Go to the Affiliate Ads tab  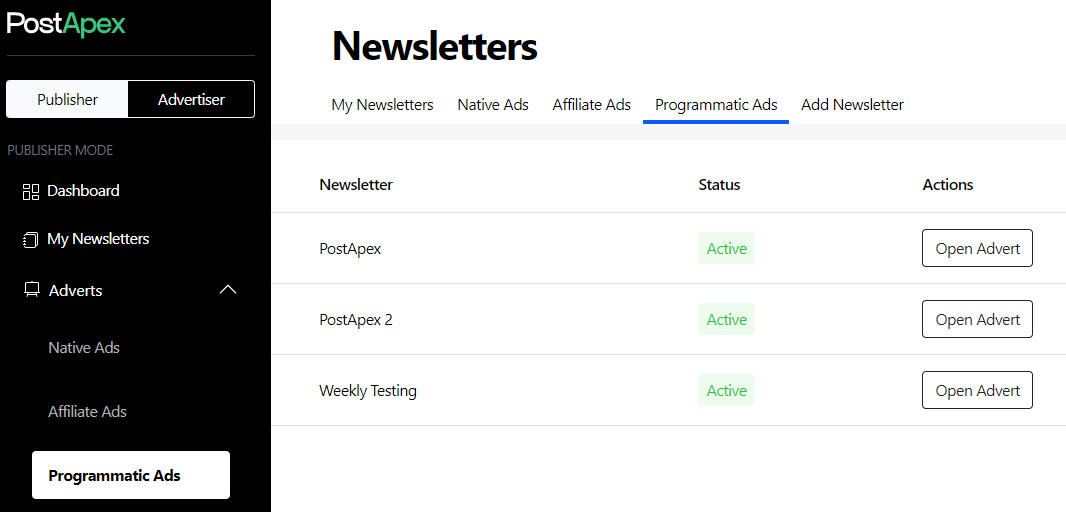click(x=591, y=104)
